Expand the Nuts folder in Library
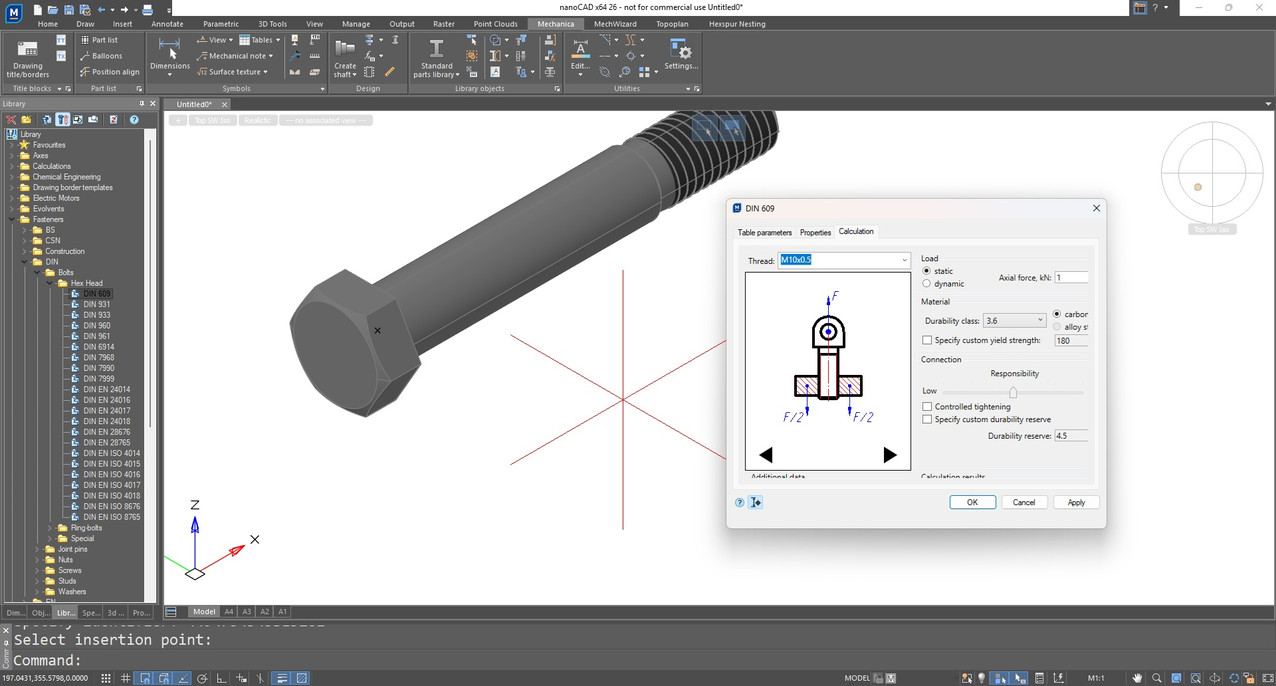This screenshot has height=686, width=1276. pos(38,560)
